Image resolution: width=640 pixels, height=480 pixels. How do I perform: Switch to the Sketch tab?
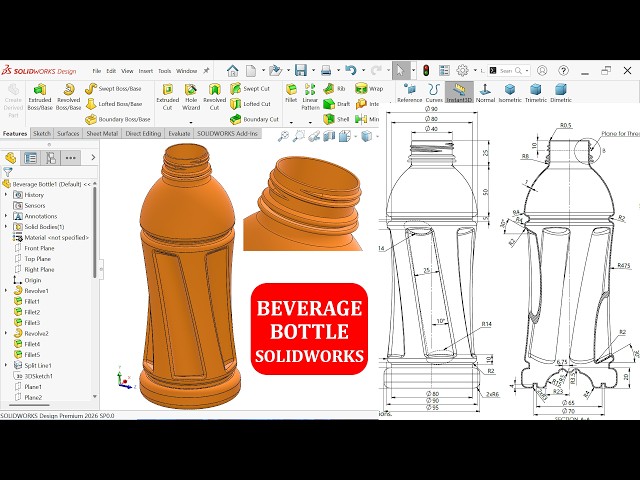[42, 133]
